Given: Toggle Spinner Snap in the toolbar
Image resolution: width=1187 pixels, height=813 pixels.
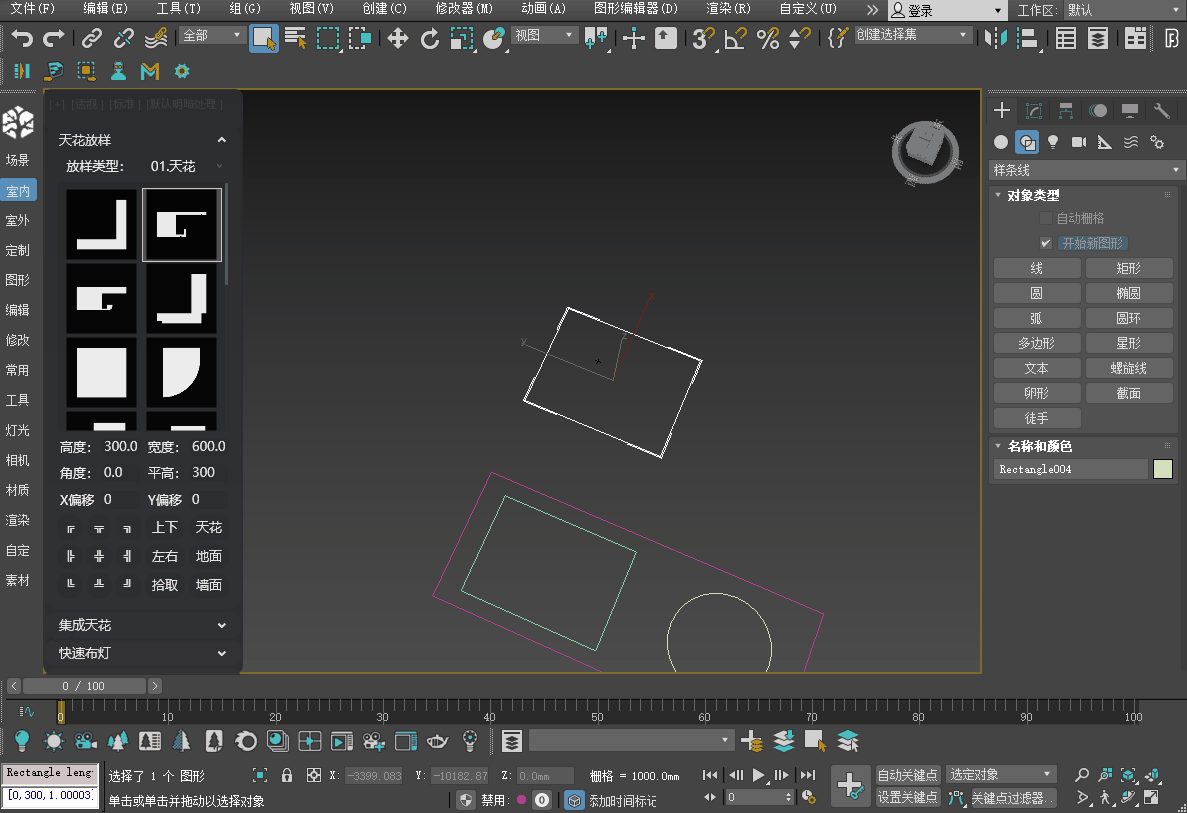Looking at the screenshot, I should 799,38.
